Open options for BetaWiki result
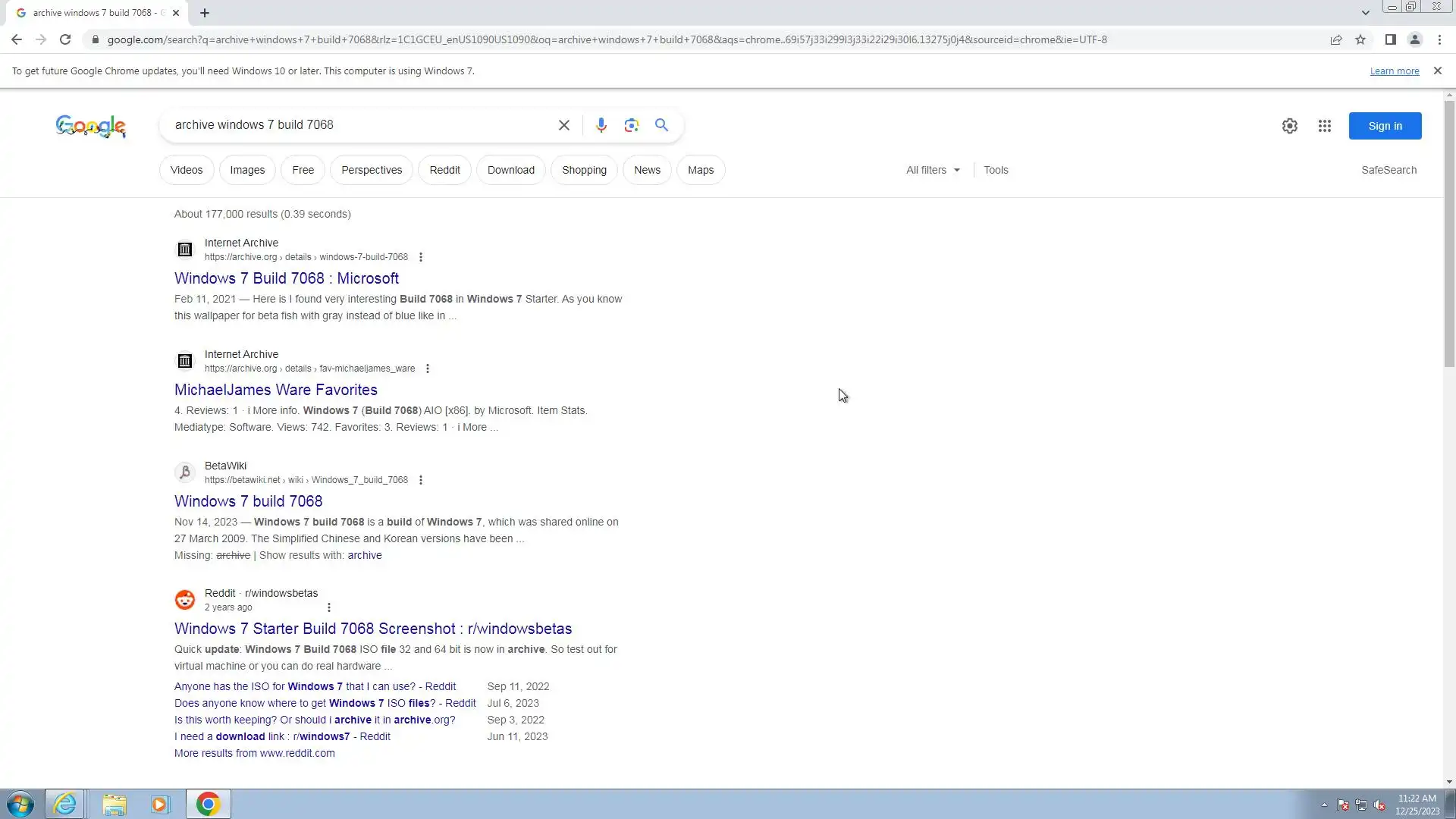The width and height of the screenshot is (1456, 819). tap(421, 480)
